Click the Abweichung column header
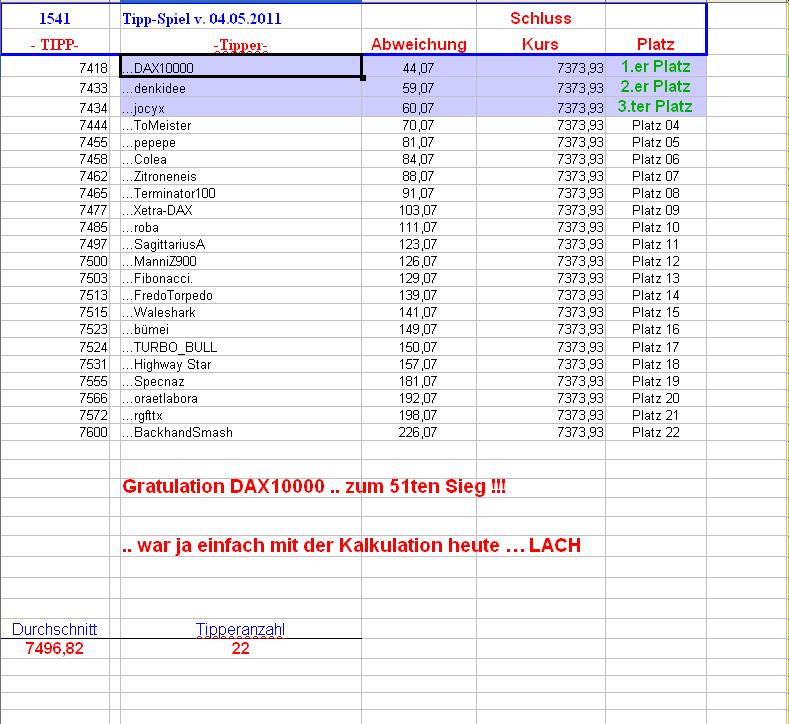 pyautogui.click(x=419, y=44)
